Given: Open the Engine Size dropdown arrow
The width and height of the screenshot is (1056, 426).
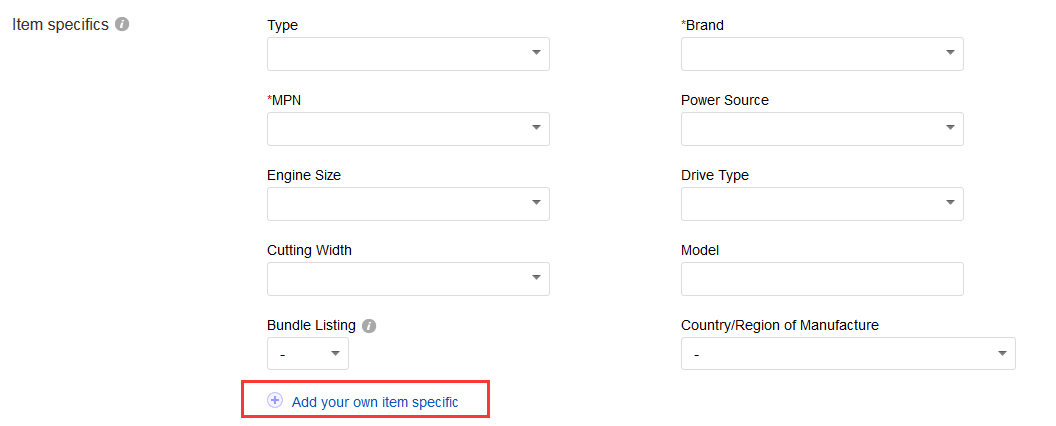Looking at the screenshot, I should click(x=536, y=203).
